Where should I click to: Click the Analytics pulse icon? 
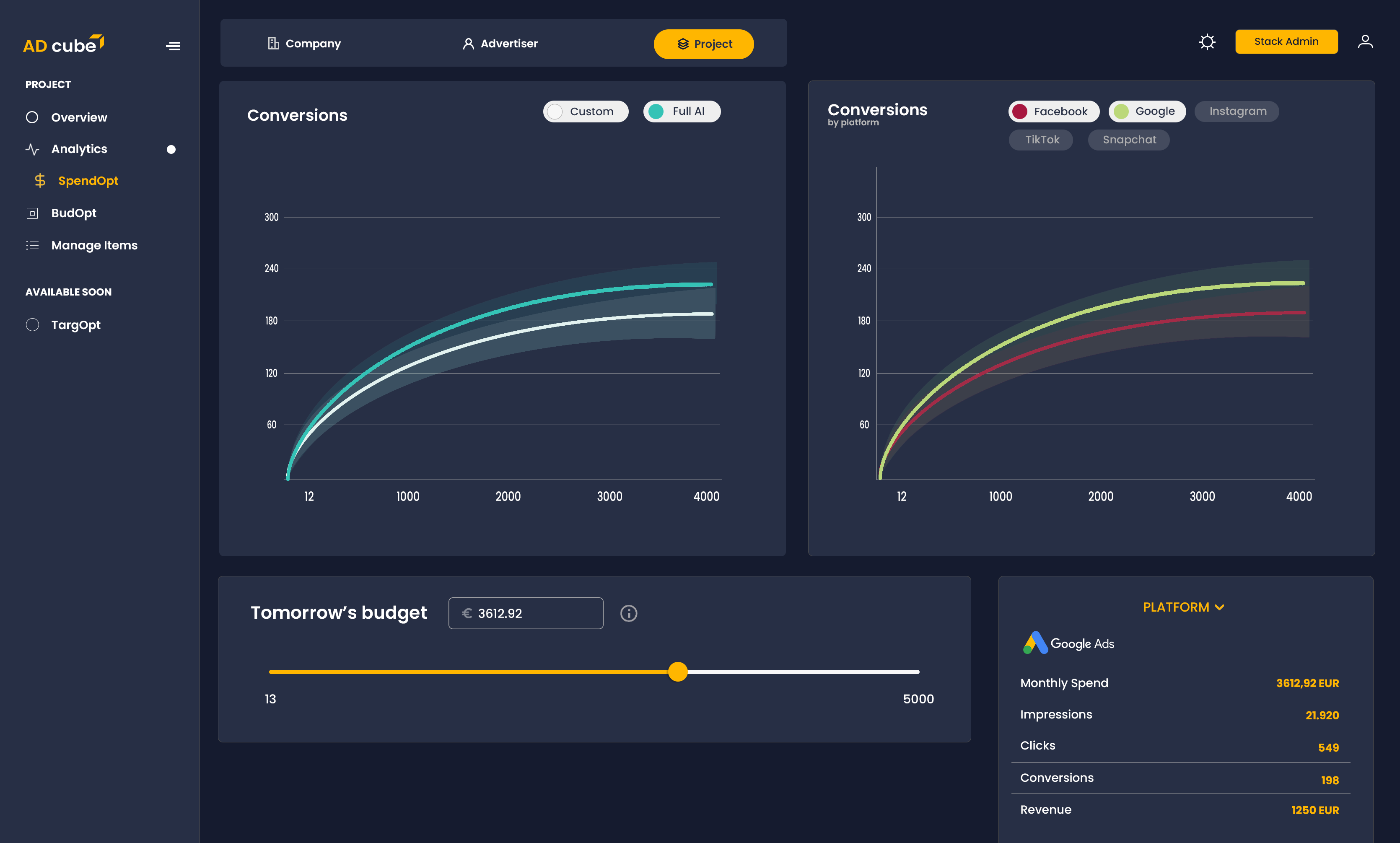tap(32, 149)
